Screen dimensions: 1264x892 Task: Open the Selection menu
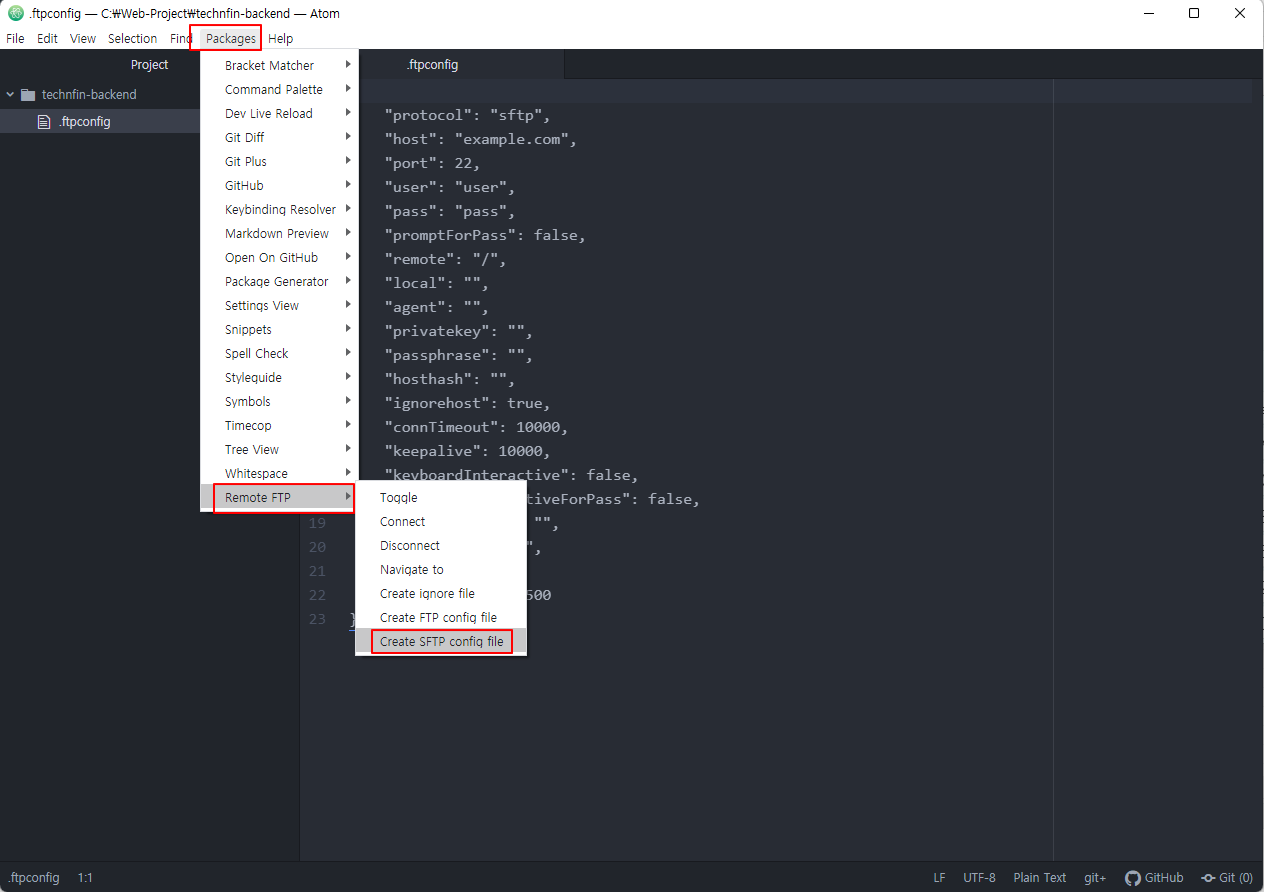133,38
